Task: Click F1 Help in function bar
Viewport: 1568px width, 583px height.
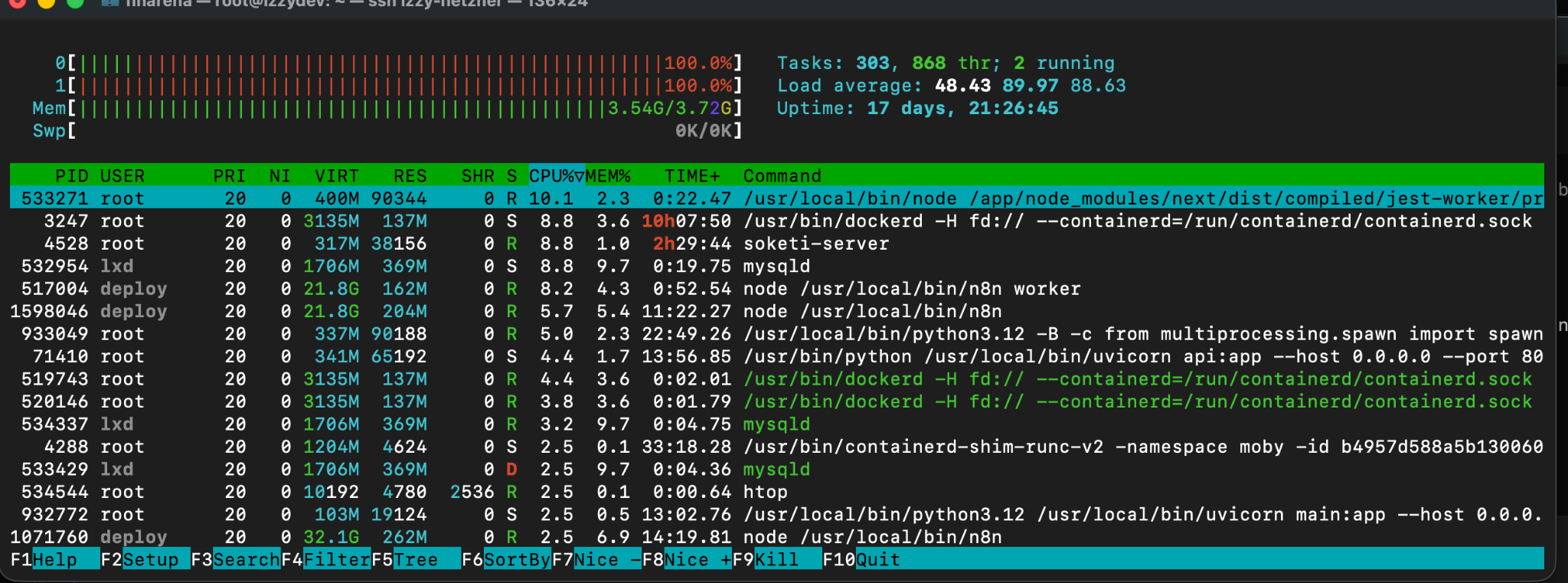Action: click(54, 560)
